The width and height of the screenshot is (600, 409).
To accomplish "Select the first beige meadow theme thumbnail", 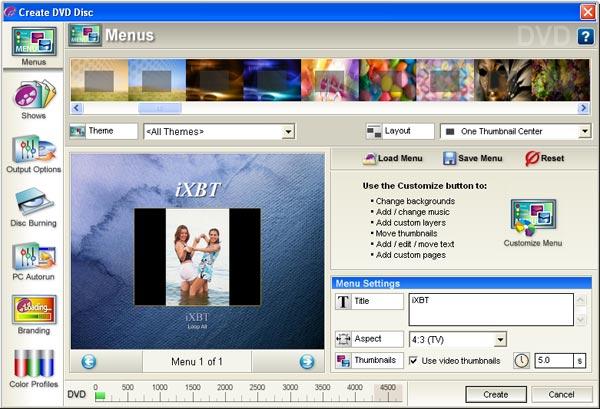I will click(x=99, y=80).
